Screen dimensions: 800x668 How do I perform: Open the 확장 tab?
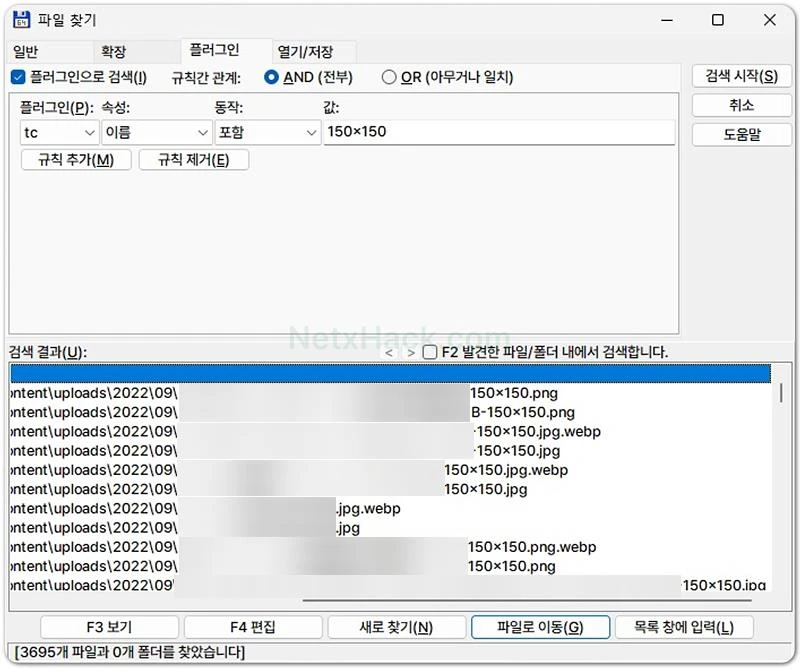click(113, 52)
